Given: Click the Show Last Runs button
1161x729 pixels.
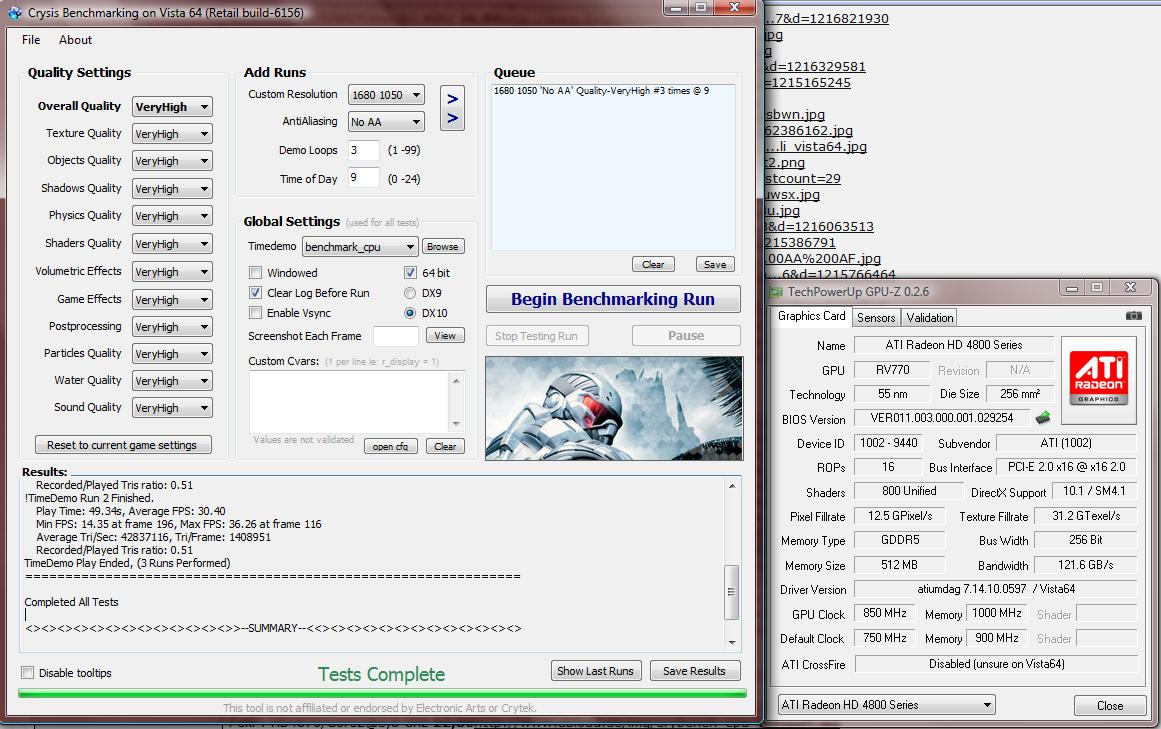Looking at the screenshot, I should [x=595, y=671].
